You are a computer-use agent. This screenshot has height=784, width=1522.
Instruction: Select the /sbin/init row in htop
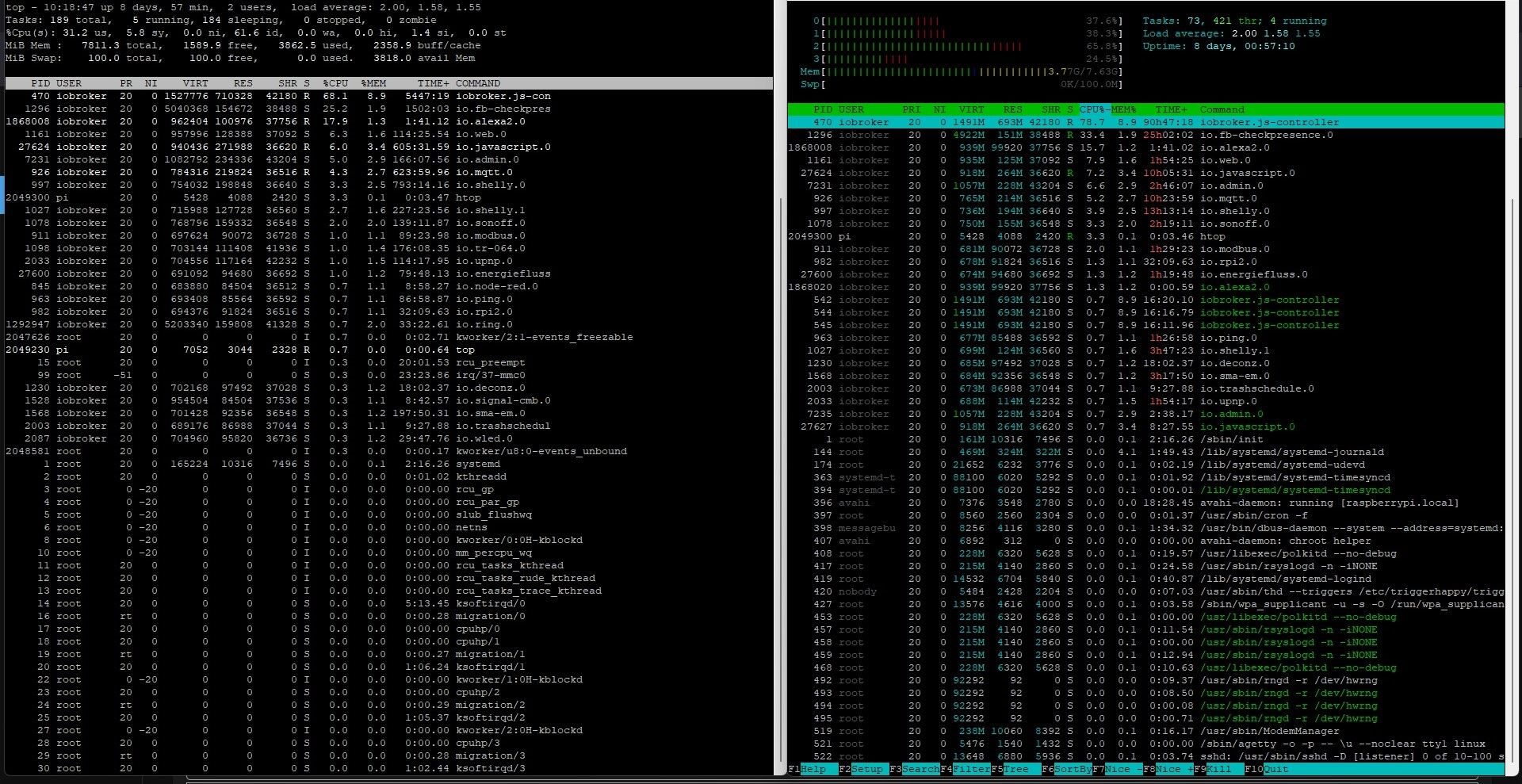point(1145,439)
